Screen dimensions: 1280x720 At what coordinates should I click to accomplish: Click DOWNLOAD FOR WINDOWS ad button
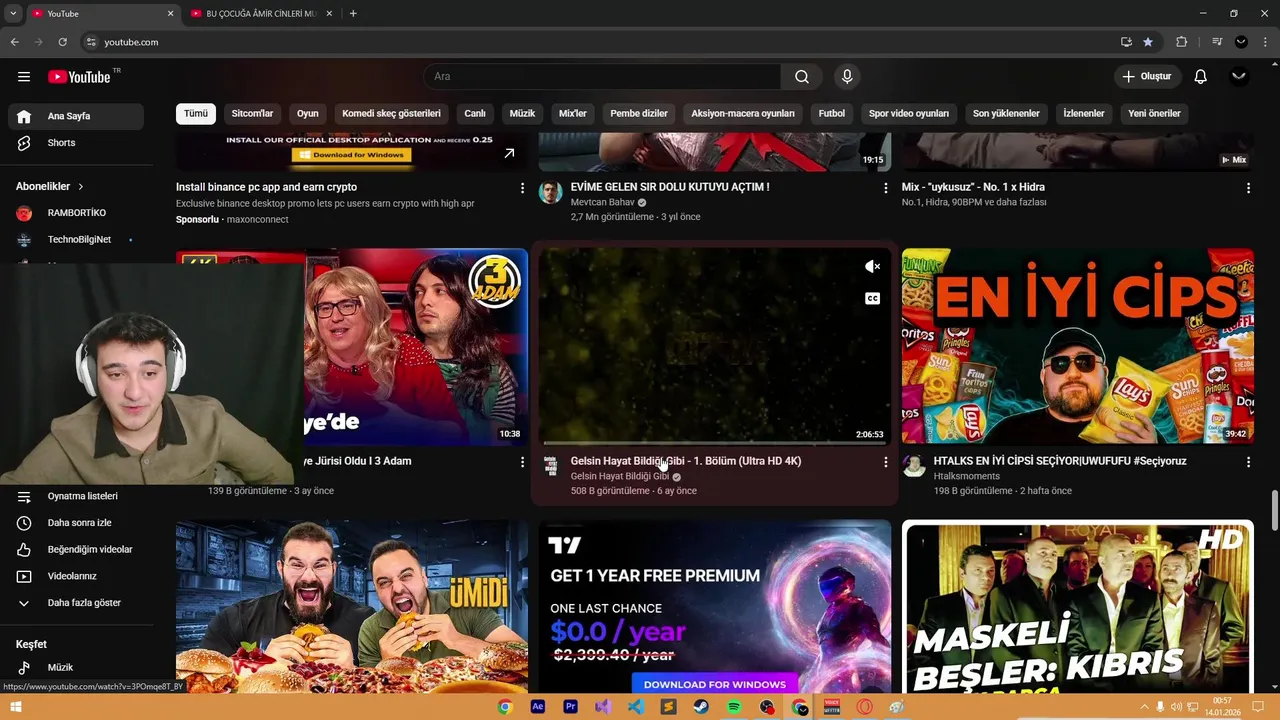point(715,684)
